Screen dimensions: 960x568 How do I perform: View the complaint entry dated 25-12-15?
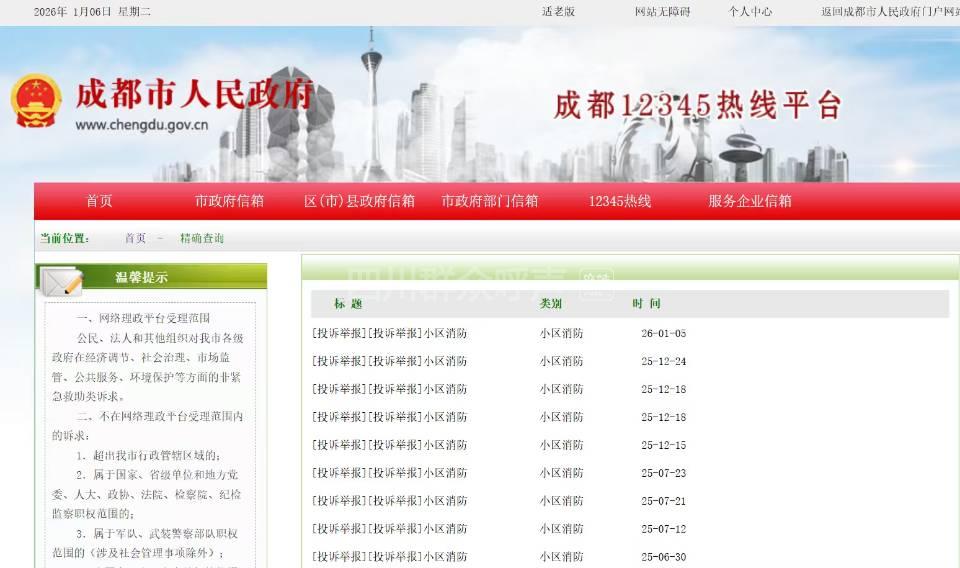(x=389, y=446)
